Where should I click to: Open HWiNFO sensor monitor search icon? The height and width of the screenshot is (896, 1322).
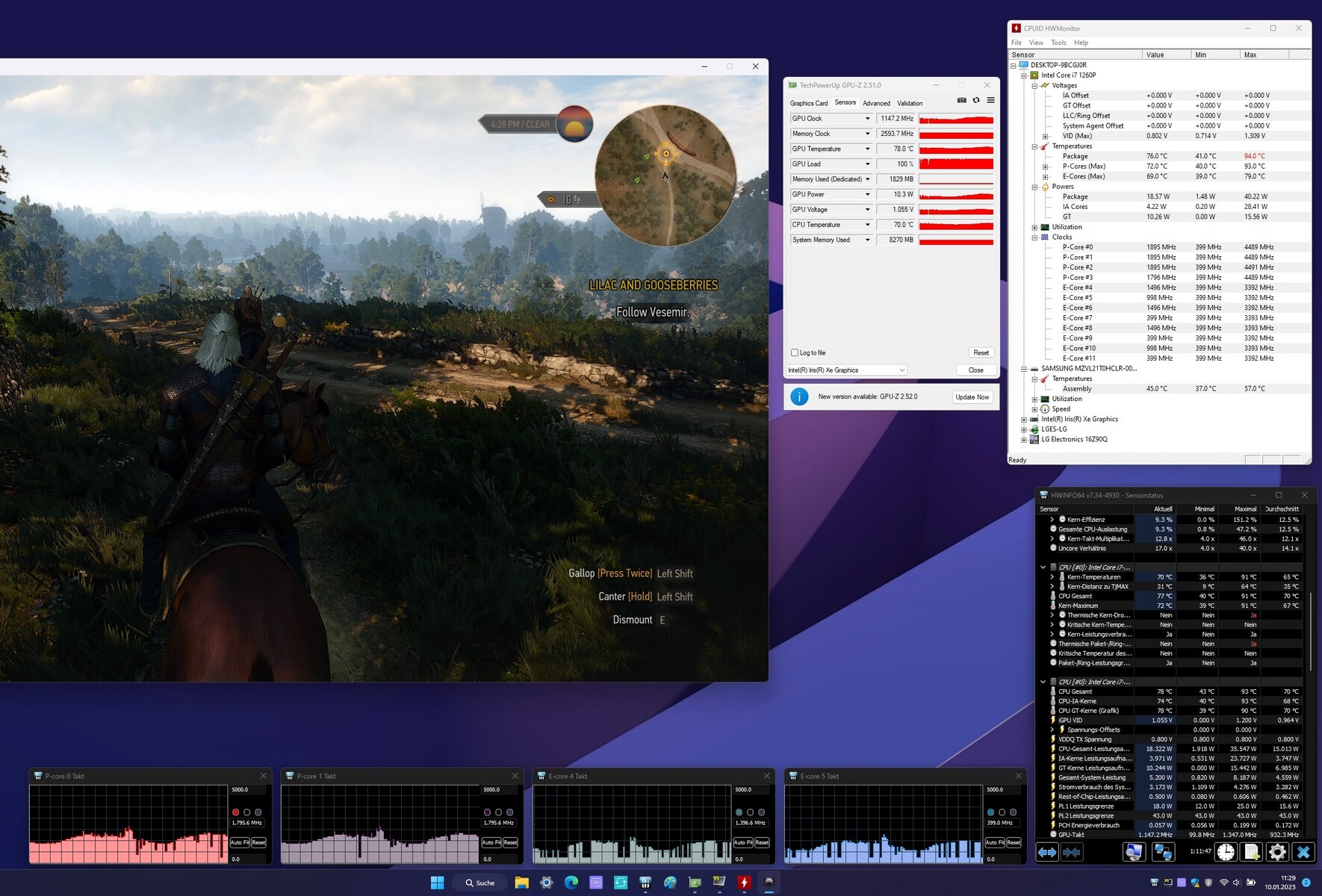(1134, 852)
